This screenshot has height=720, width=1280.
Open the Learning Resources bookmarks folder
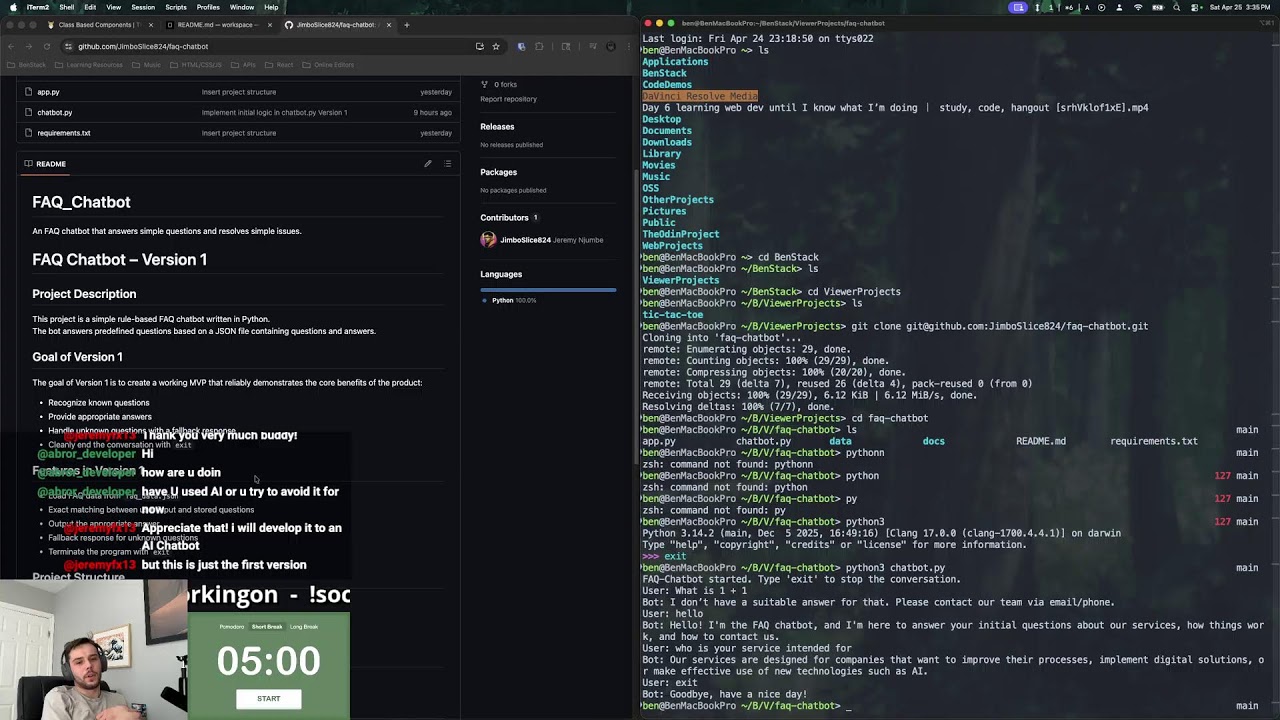click(89, 65)
